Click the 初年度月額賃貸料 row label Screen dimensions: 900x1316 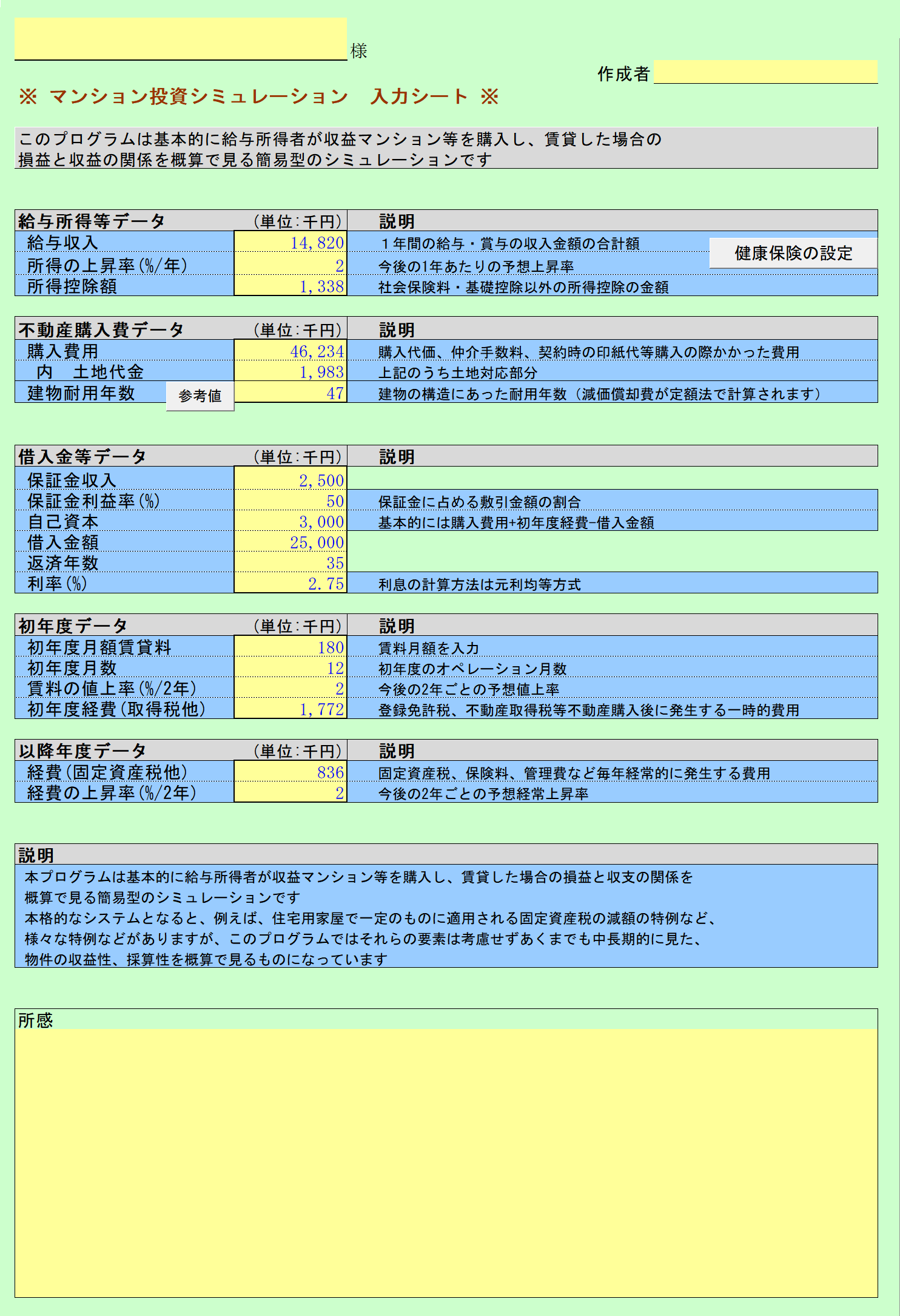coord(99,647)
